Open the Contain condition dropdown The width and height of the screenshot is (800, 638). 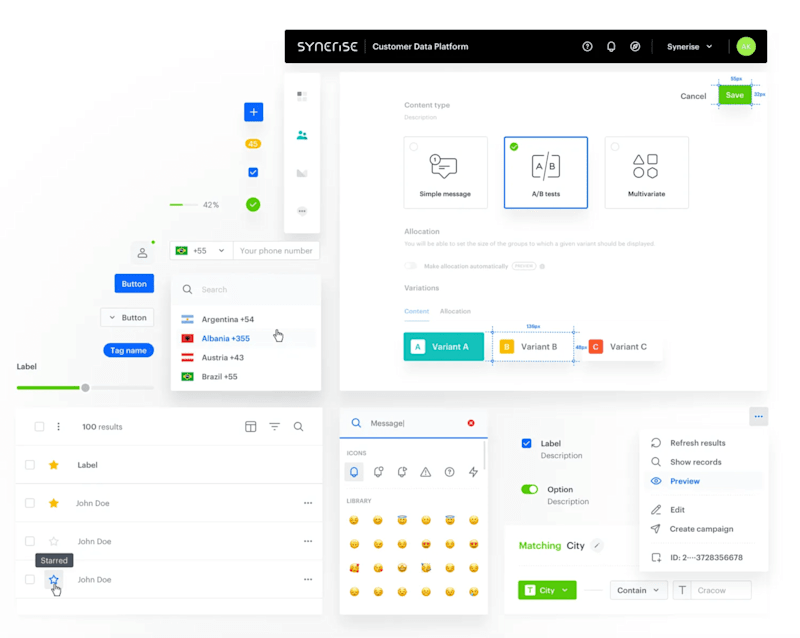click(638, 590)
